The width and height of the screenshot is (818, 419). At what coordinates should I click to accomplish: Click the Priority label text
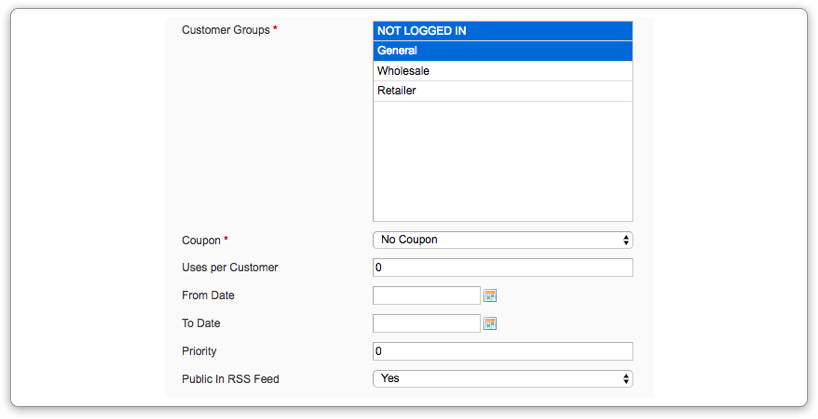(199, 351)
